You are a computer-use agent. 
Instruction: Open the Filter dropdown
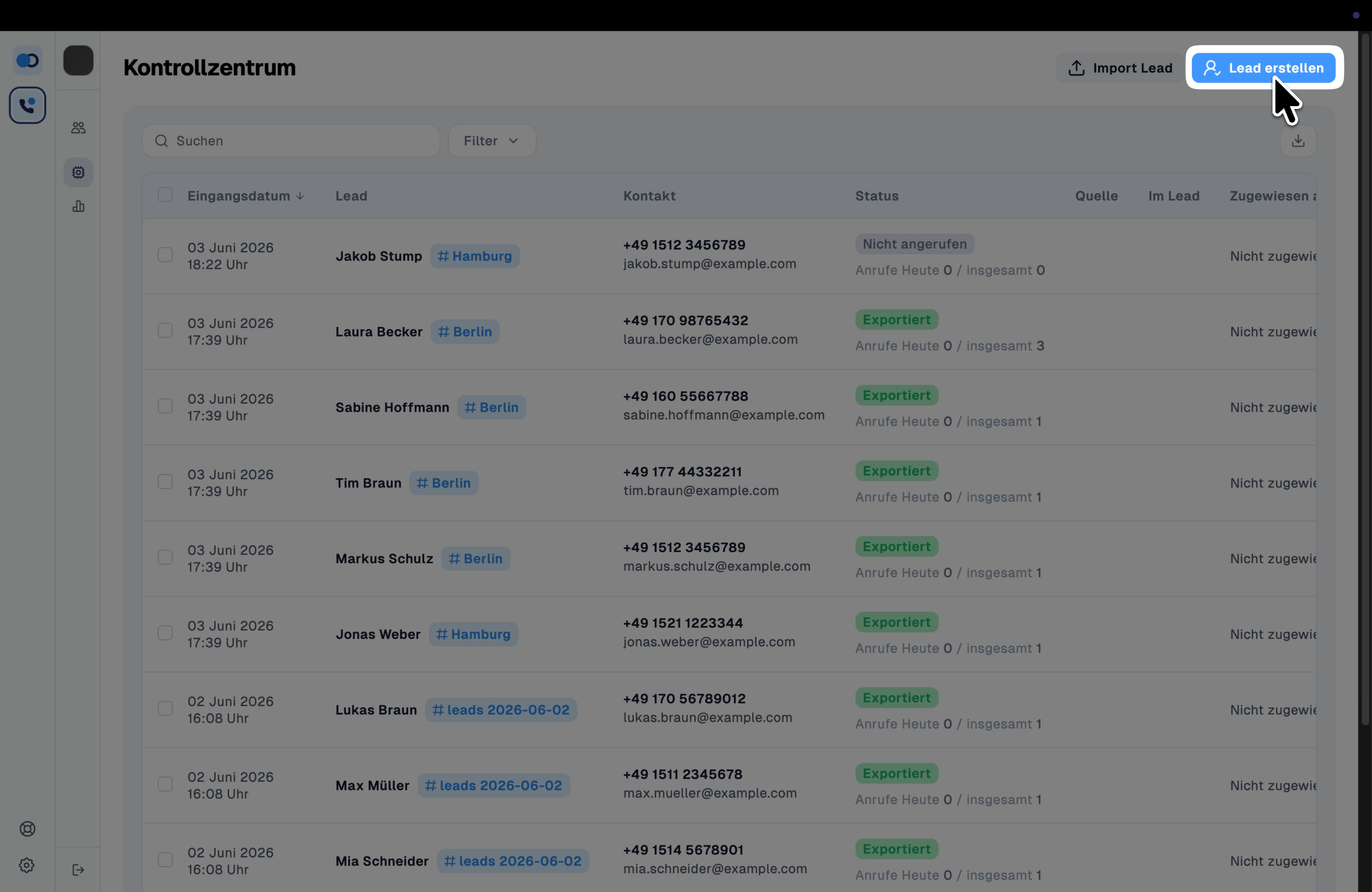[x=492, y=141]
